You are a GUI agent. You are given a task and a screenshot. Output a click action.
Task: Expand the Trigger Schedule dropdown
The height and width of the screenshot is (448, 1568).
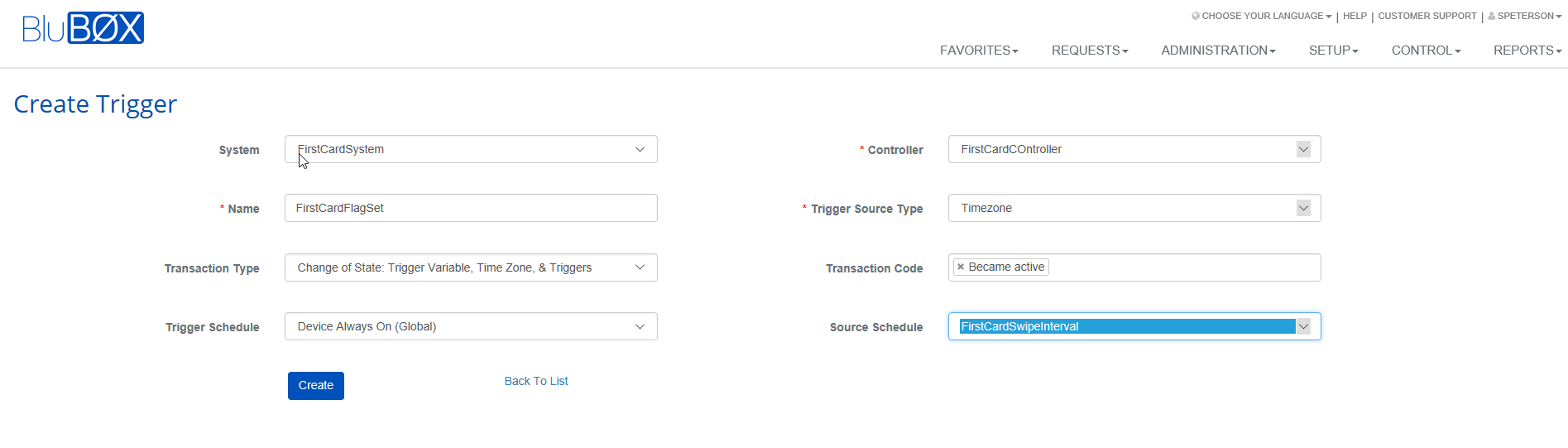471,326
